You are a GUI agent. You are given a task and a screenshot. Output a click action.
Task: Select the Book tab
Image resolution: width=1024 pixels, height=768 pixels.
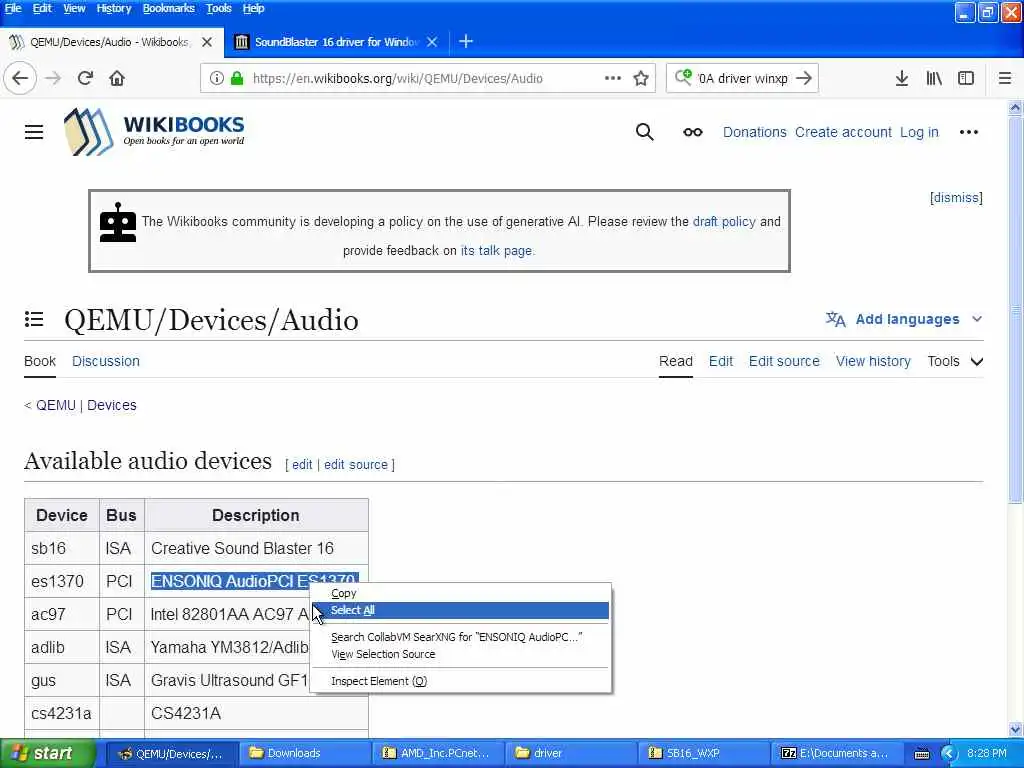(40, 361)
